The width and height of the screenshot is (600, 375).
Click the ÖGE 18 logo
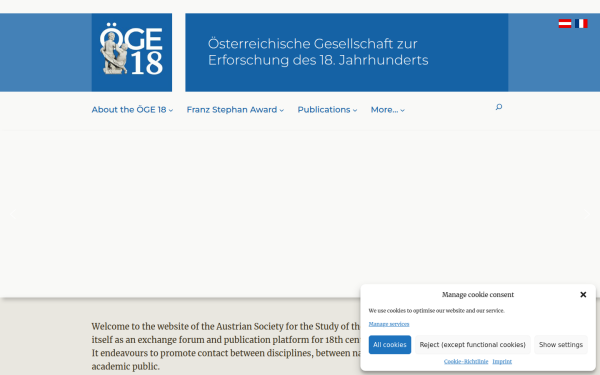(x=132, y=52)
